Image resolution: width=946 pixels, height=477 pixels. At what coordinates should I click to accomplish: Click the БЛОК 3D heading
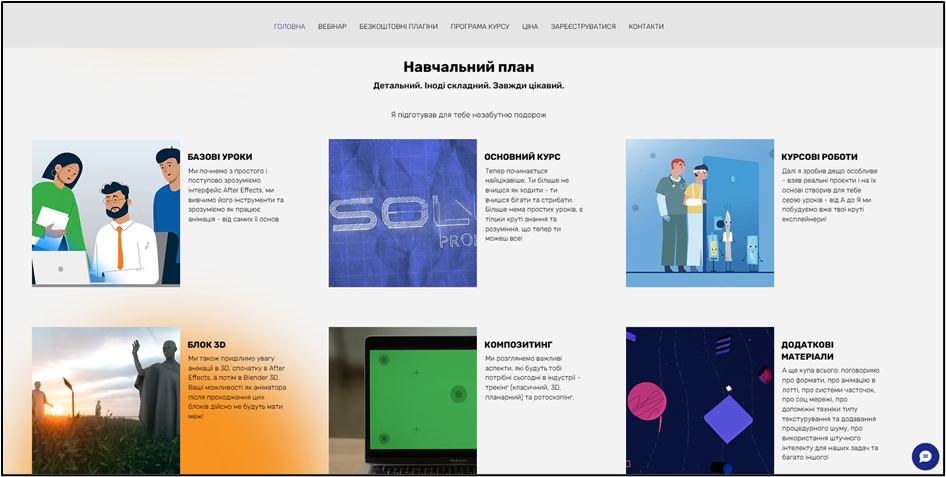[208, 344]
